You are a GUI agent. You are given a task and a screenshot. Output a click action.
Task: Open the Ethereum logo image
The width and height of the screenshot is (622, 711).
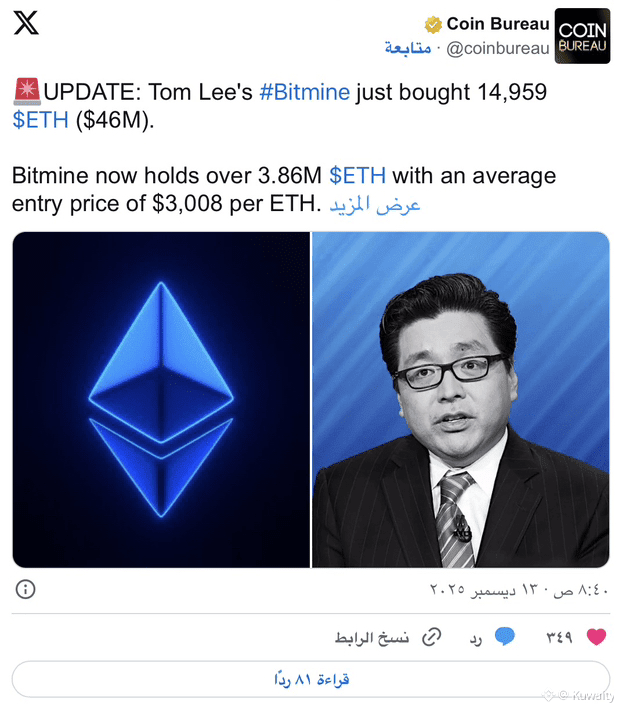click(x=161, y=399)
